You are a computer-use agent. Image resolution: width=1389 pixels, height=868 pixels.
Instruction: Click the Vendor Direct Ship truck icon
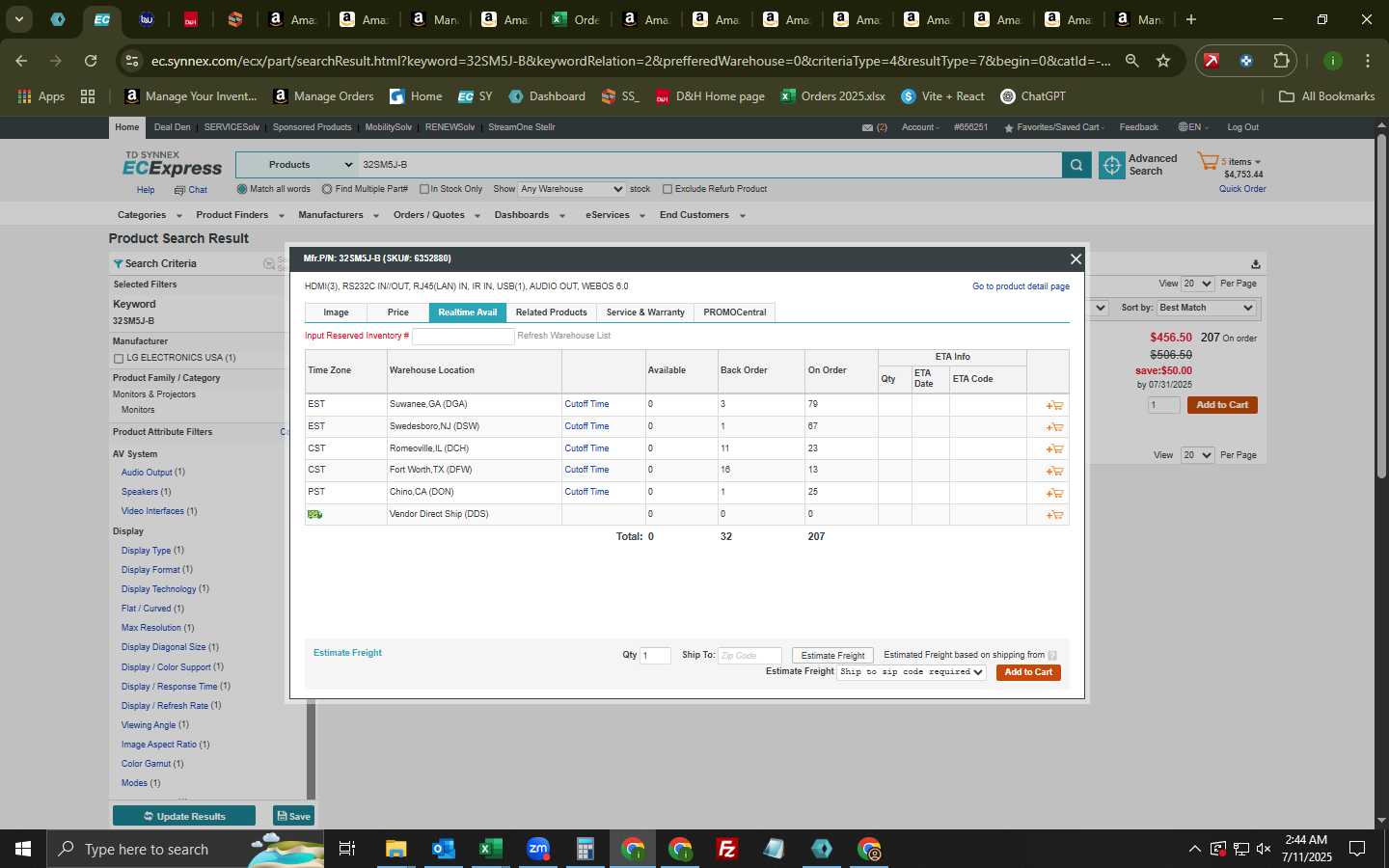314,514
